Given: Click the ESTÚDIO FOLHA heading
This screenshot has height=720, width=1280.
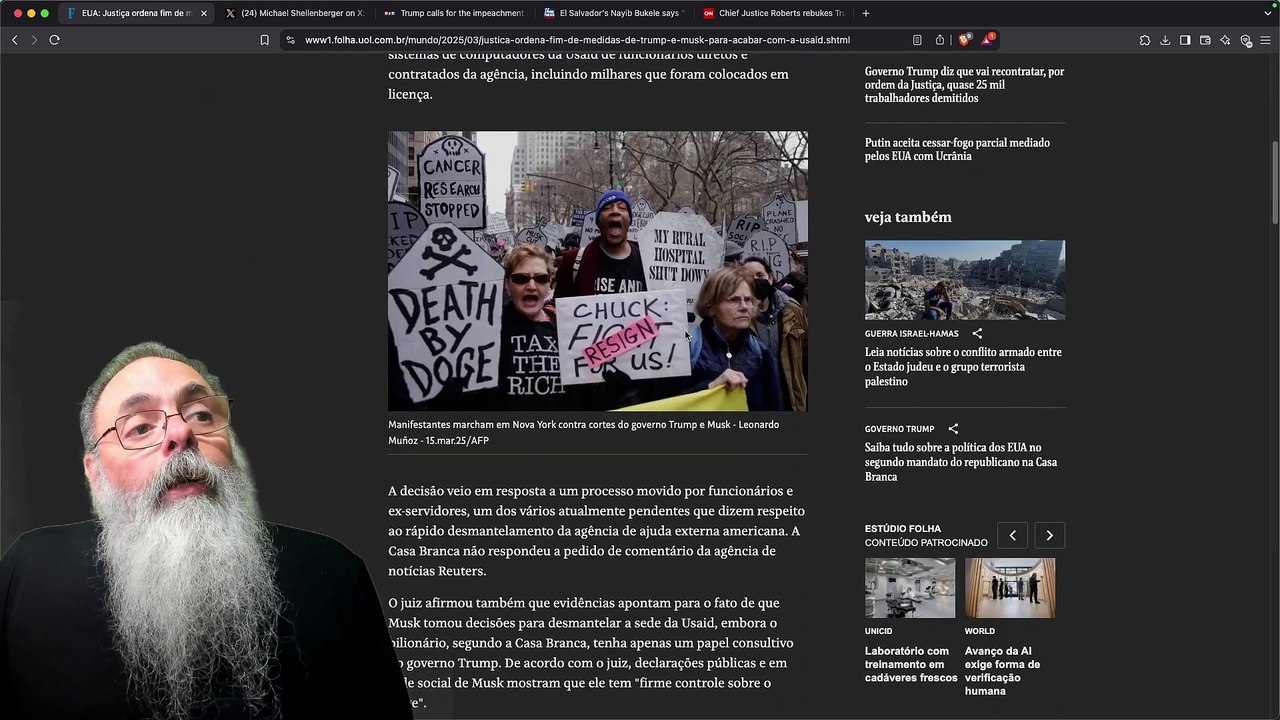Looking at the screenshot, I should pos(903,528).
